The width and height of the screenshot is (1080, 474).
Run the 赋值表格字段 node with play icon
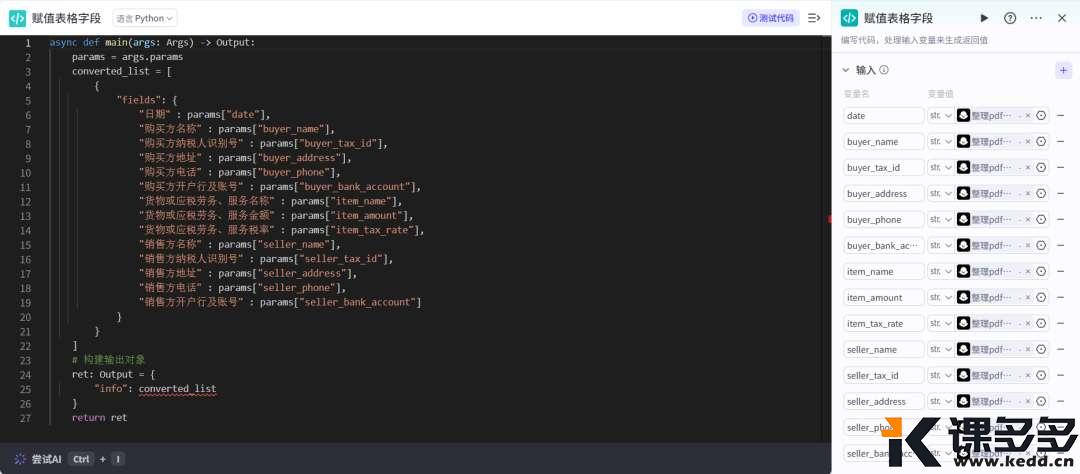[984, 19]
